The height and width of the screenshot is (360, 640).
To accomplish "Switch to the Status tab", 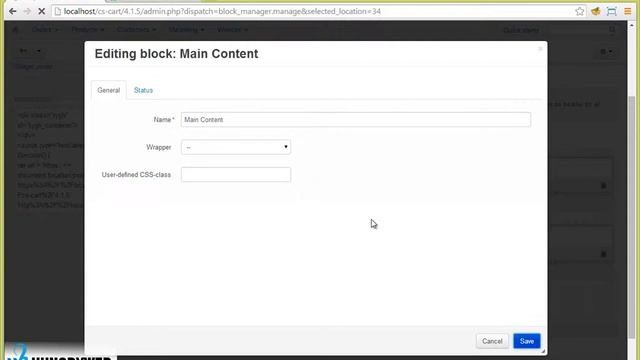I will [x=143, y=90].
